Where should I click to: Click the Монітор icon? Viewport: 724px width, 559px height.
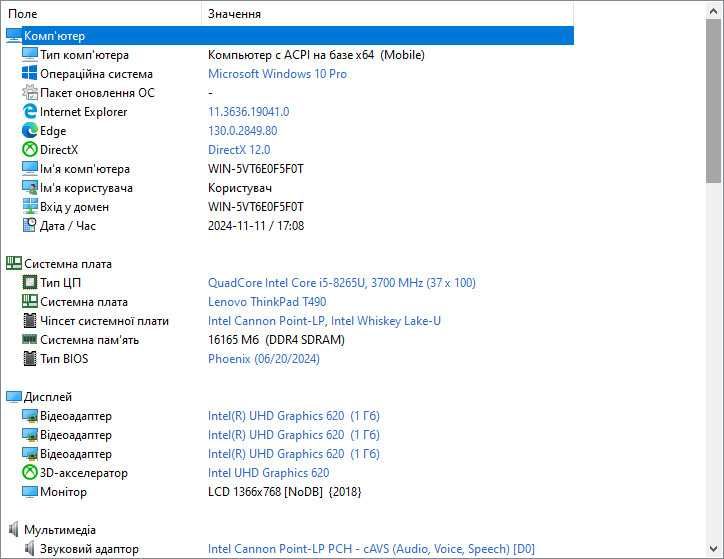tap(30, 492)
